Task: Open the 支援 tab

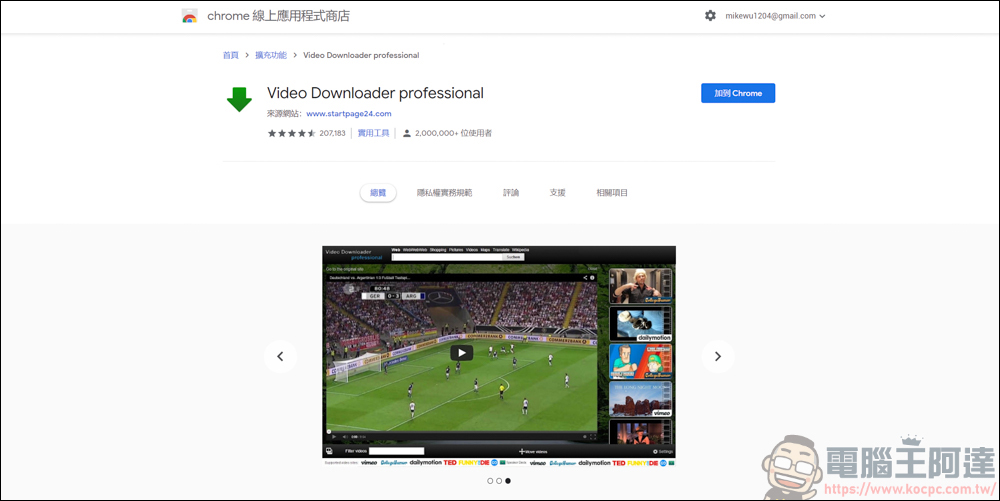Action: tap(557, 193)
